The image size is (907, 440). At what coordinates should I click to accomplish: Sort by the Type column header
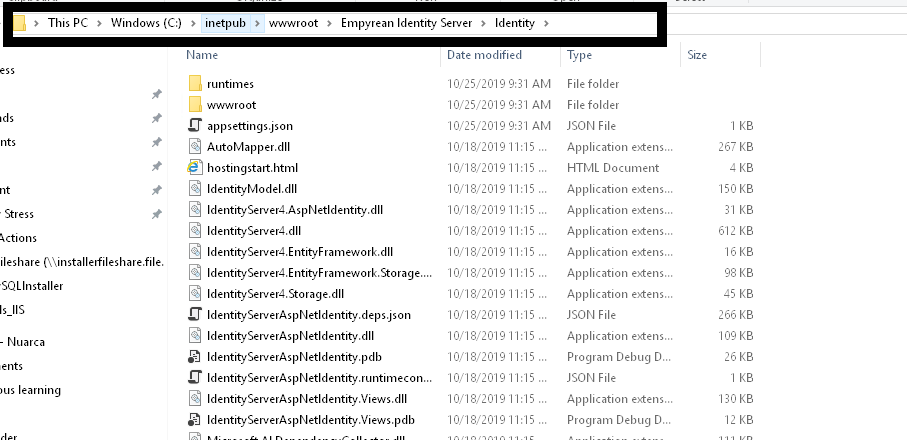pos(579,55)
